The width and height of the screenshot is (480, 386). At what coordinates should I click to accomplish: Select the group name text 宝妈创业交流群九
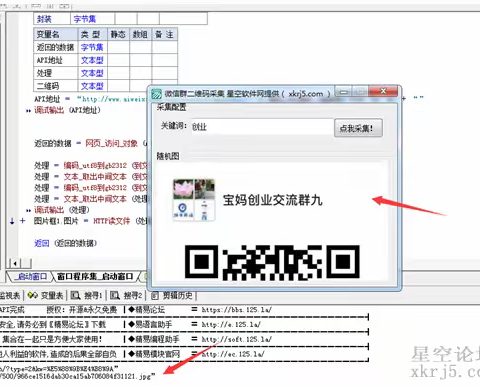(272, 200)
